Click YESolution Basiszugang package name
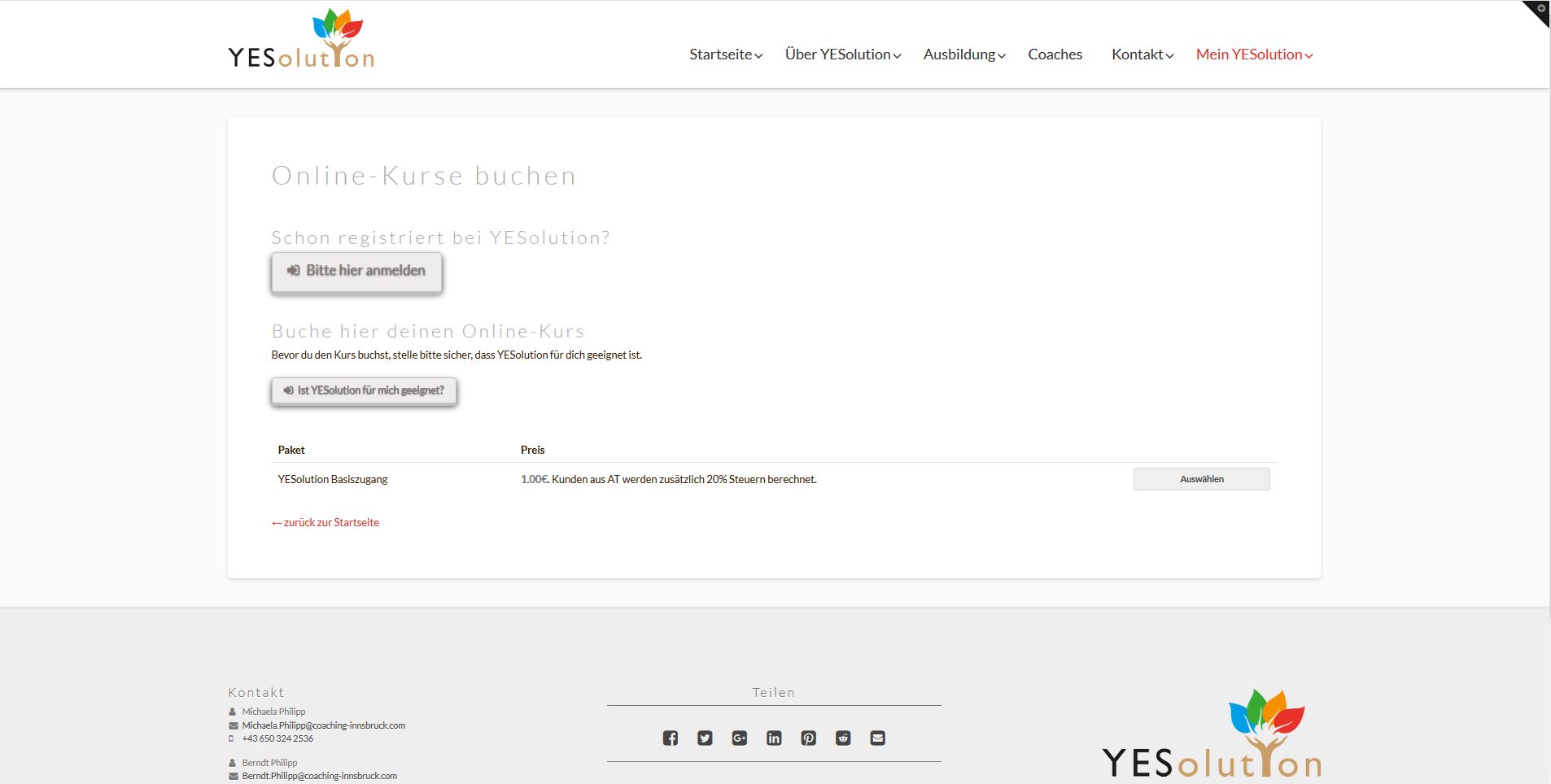The height and width of the screenshot is (784, 1551). click(x=333, y=479)
